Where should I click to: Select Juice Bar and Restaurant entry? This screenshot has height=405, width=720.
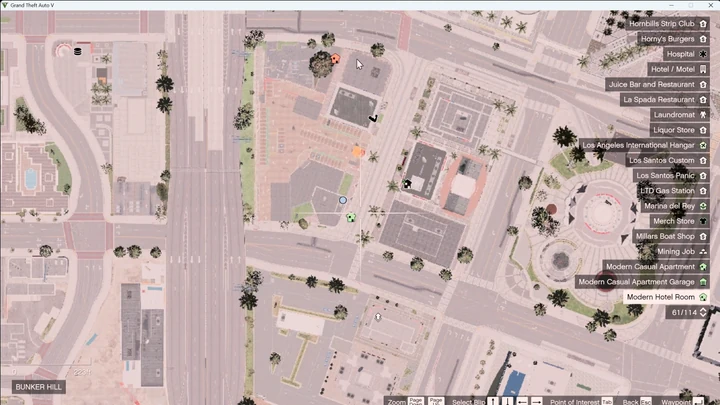[657, 84]
